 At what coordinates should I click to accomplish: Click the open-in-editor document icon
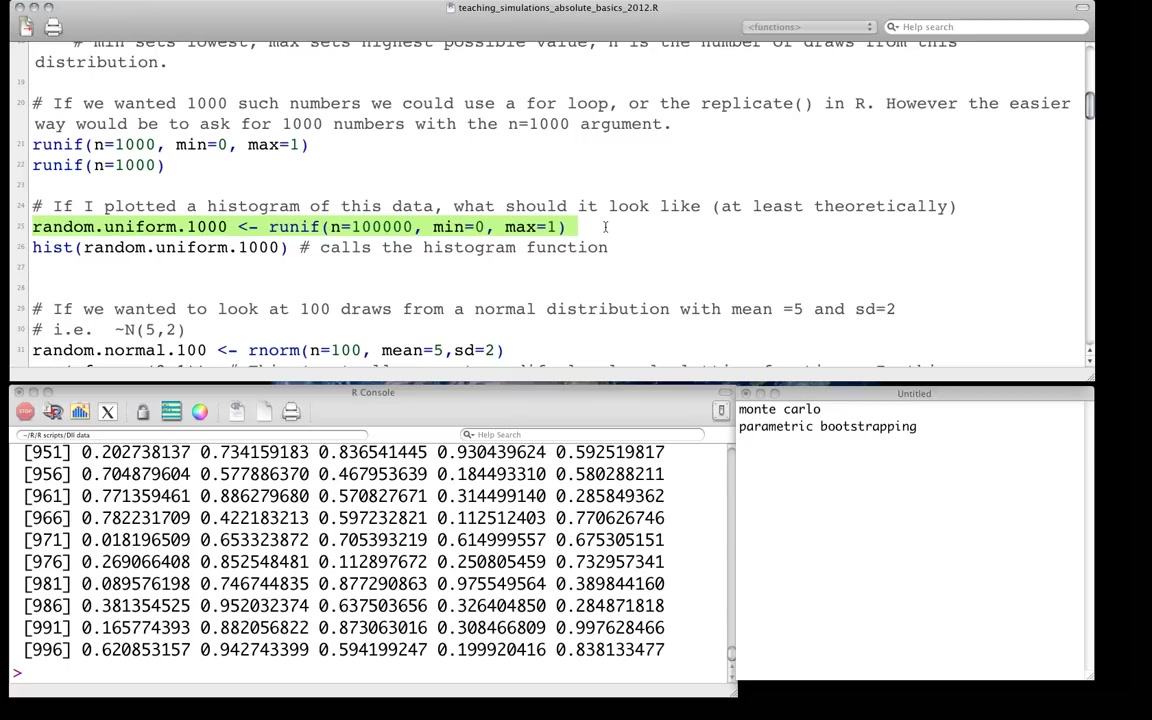tap(237, 411)
